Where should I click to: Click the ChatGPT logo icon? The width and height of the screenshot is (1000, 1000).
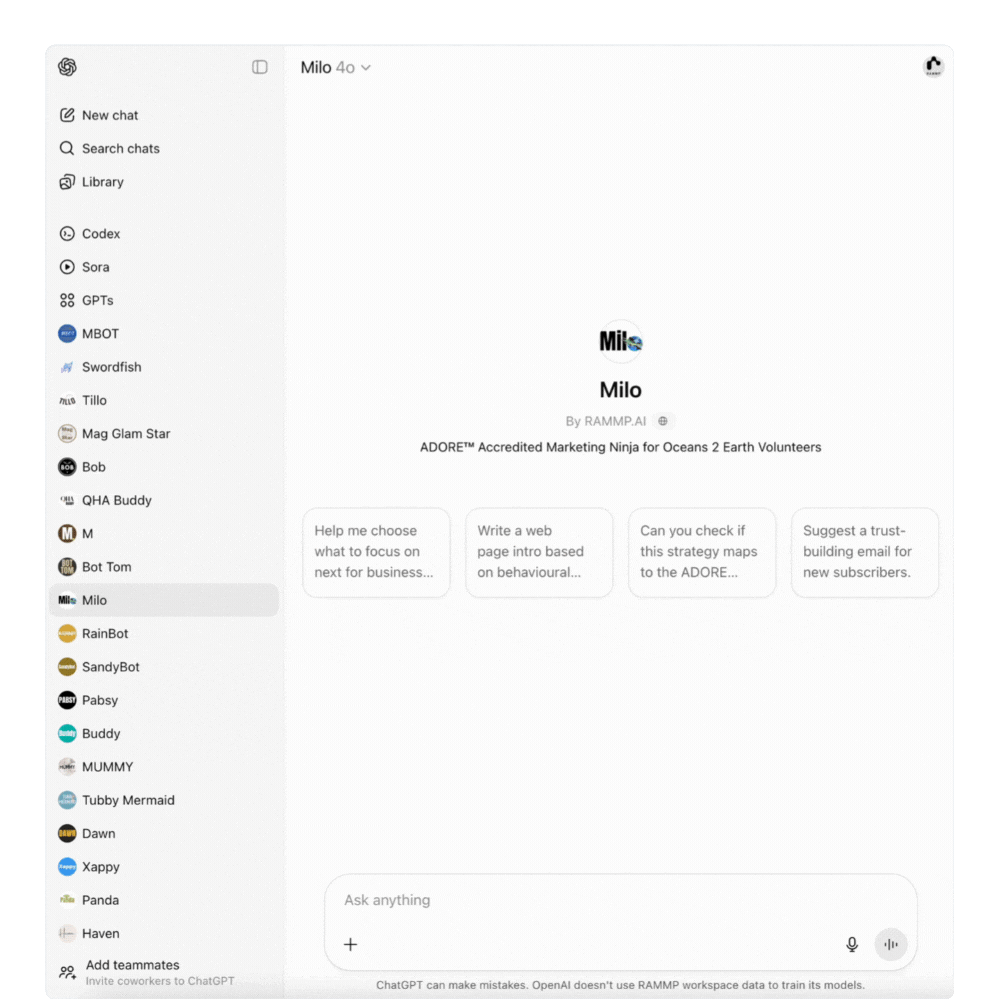(67, 67)
